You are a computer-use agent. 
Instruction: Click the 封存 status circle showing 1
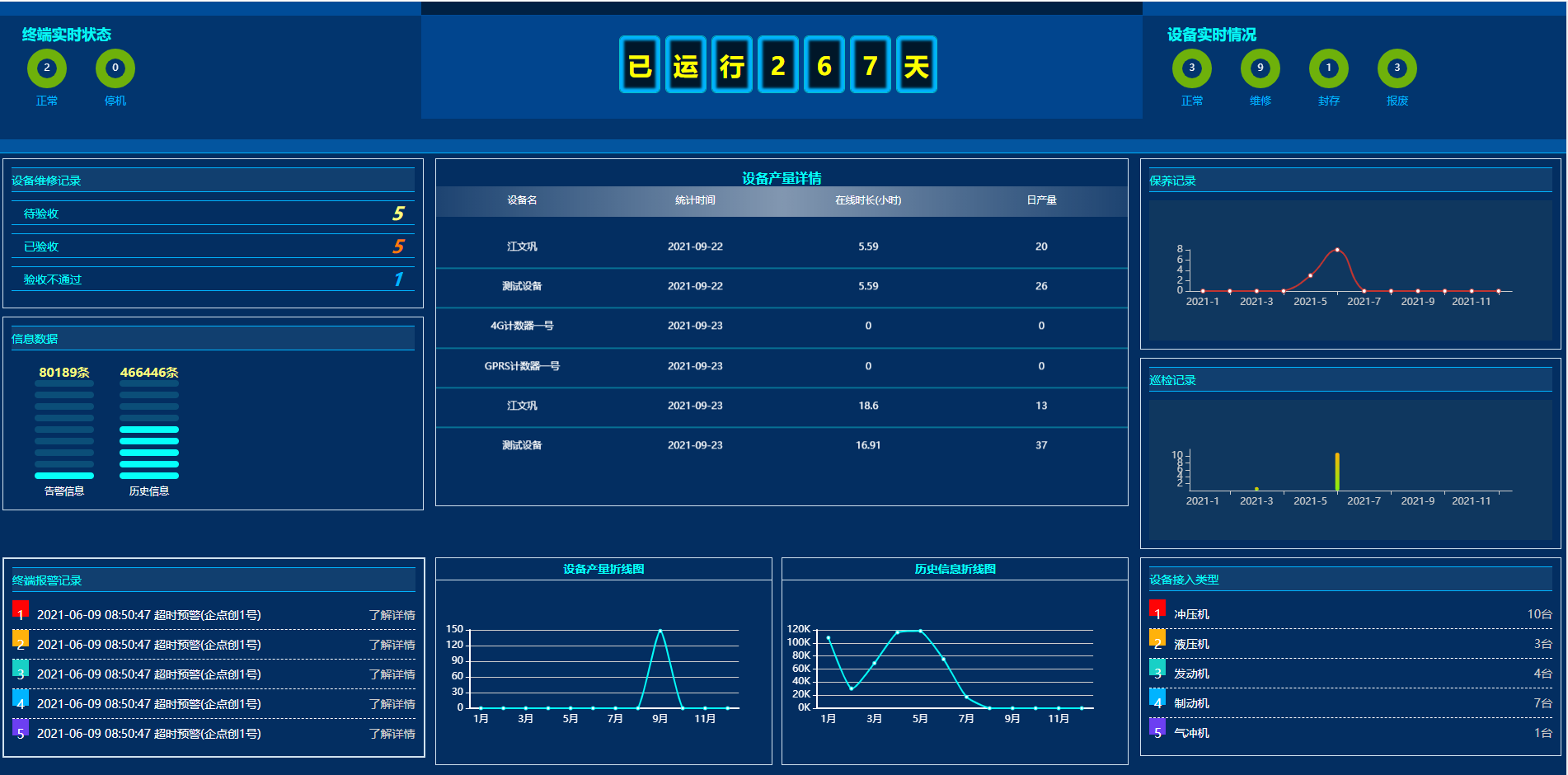(1329, 68)
